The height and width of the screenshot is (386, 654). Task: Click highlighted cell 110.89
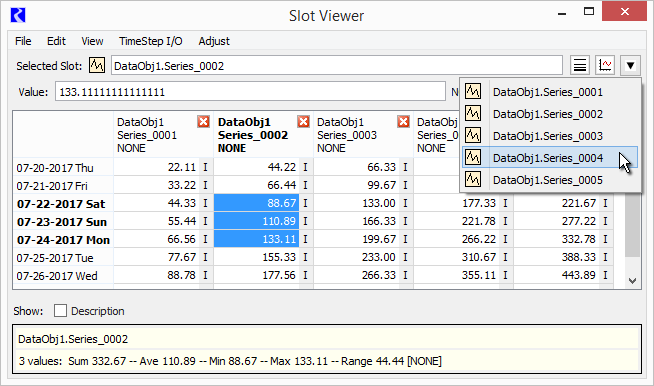(x=257, y=221)
